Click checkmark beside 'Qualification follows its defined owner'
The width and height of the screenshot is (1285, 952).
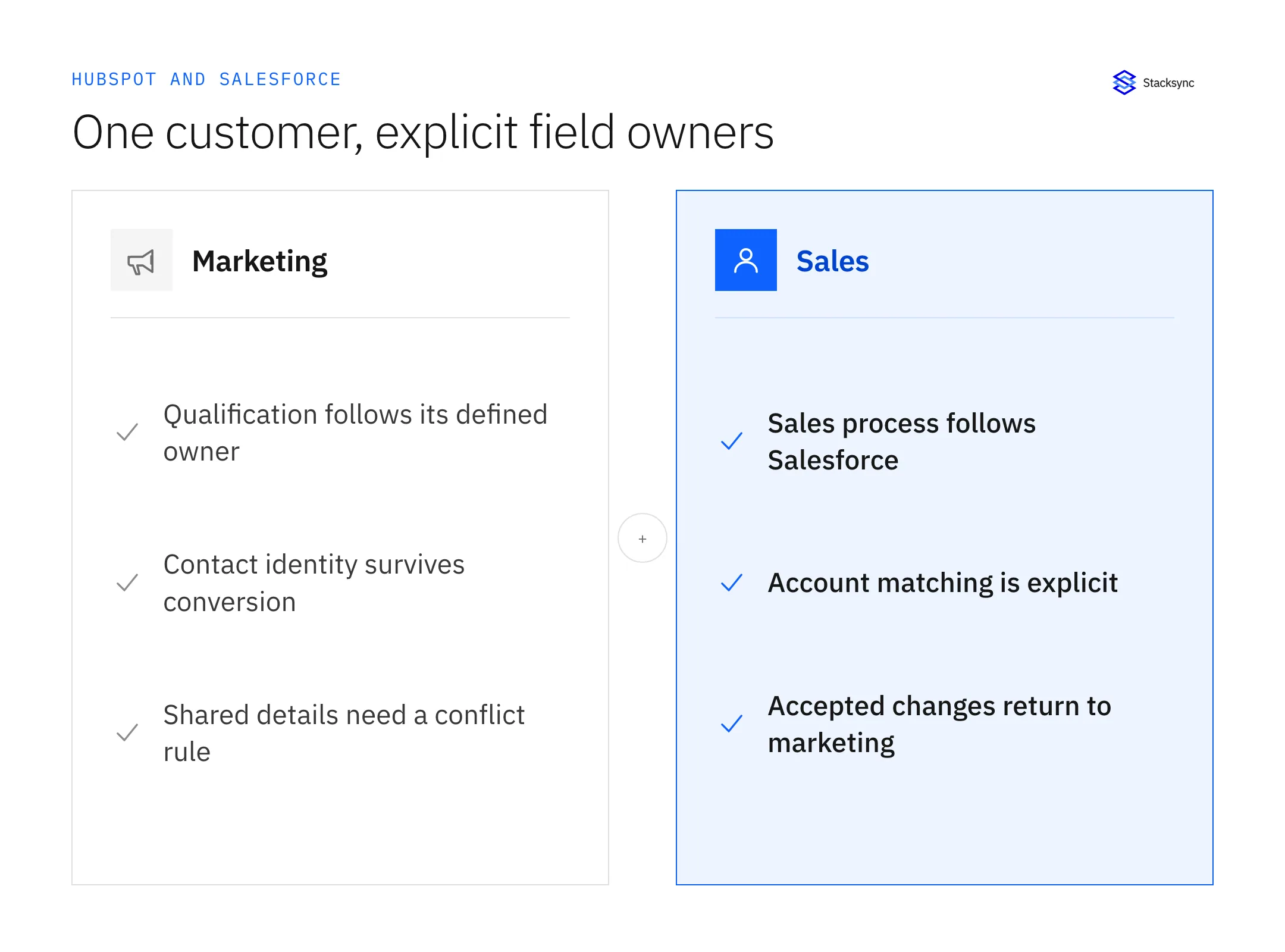pyautogui.click(x=127, y=433)
